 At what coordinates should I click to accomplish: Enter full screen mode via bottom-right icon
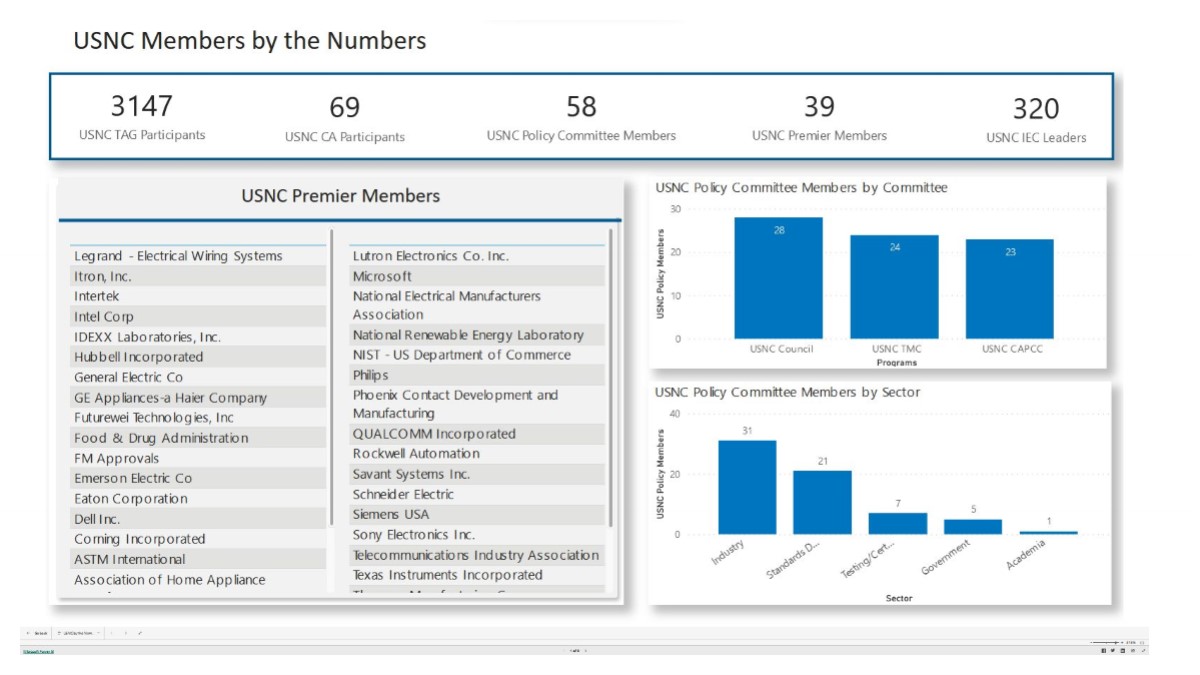pos(1142,651)
